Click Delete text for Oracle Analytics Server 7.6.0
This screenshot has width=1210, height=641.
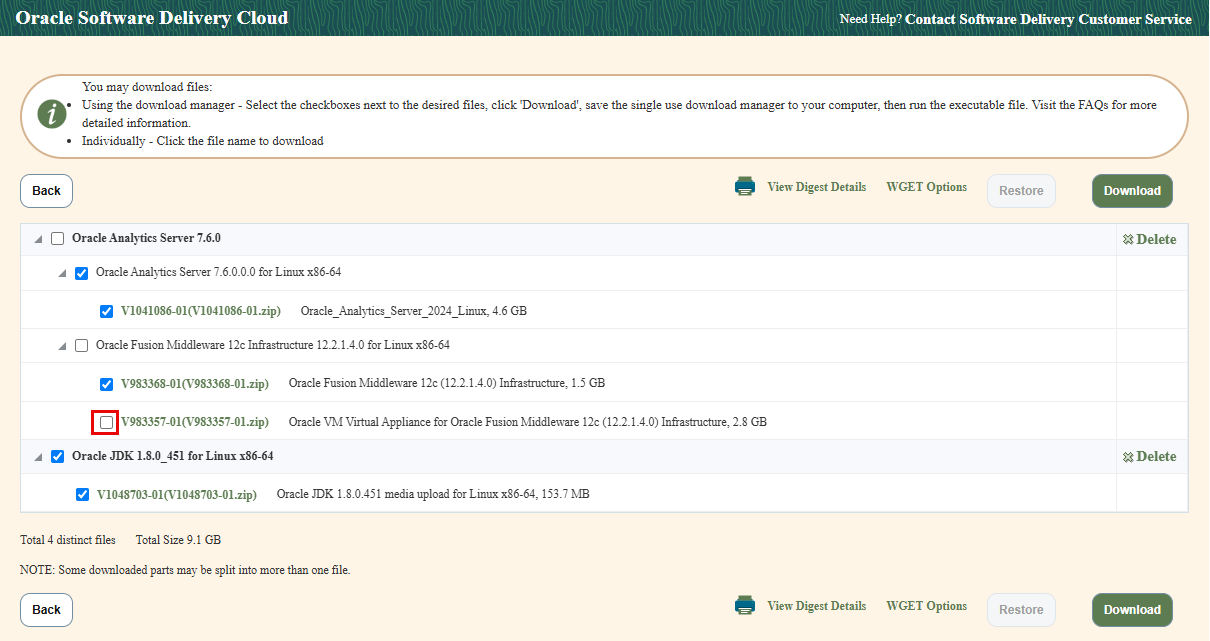pyautogui.click(x=1156, y=240)
